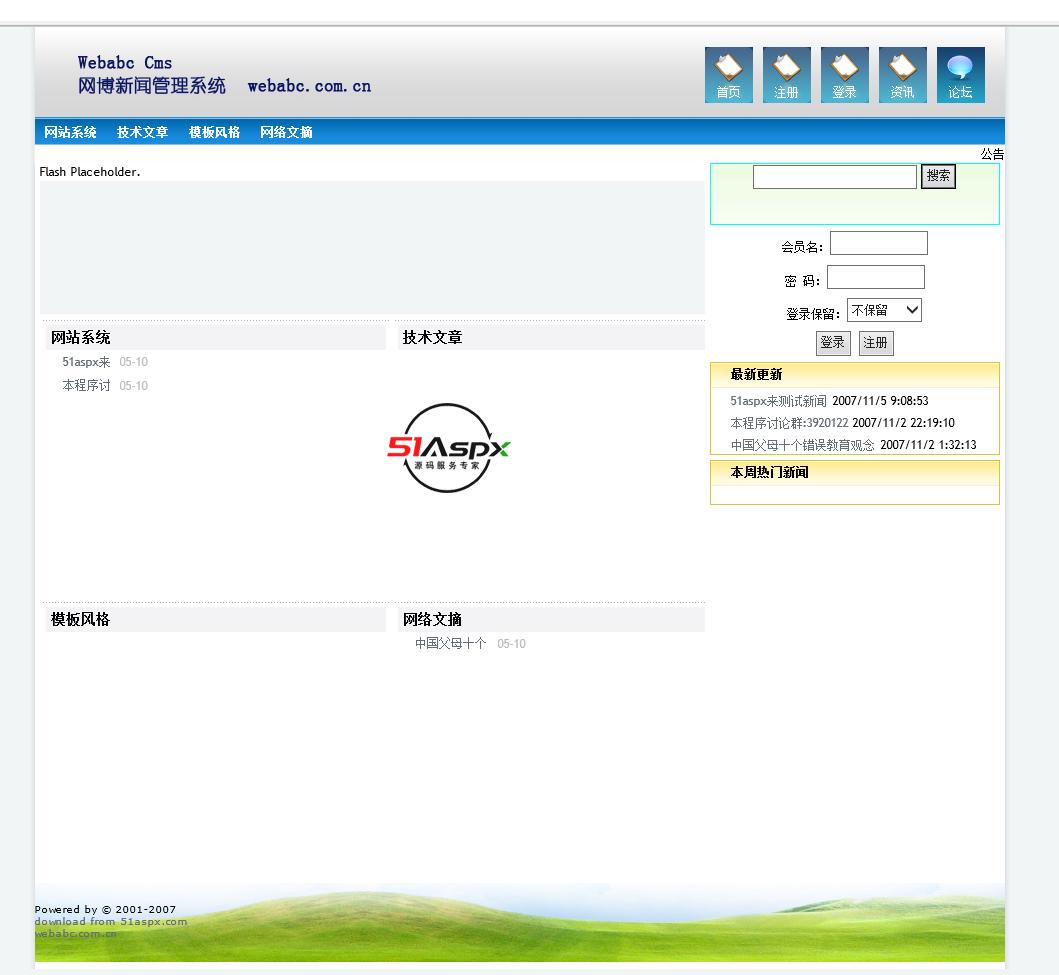Click the 注册 register icon in header

(x=787, y=75)
